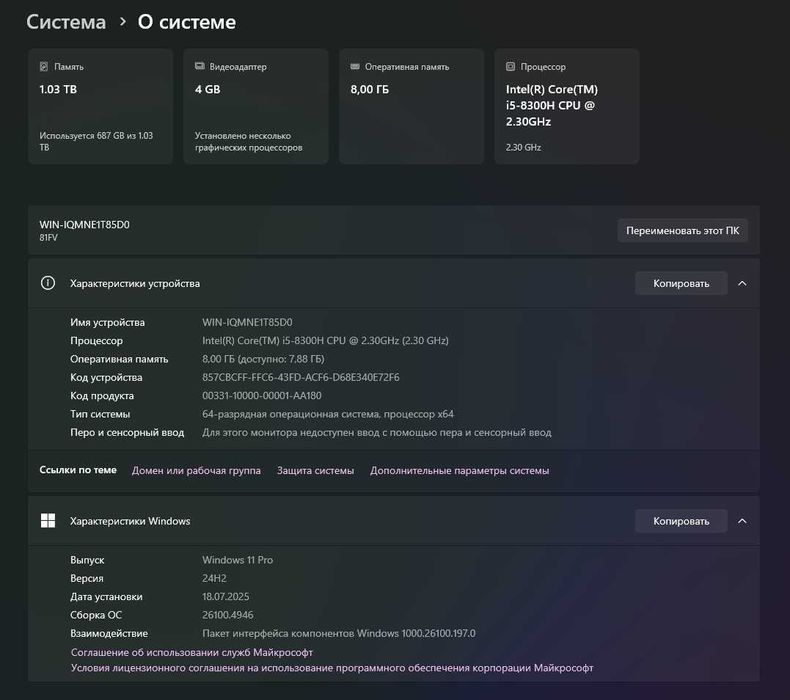Copy the Характеристики Windows specs

click(x=681, y=521)
